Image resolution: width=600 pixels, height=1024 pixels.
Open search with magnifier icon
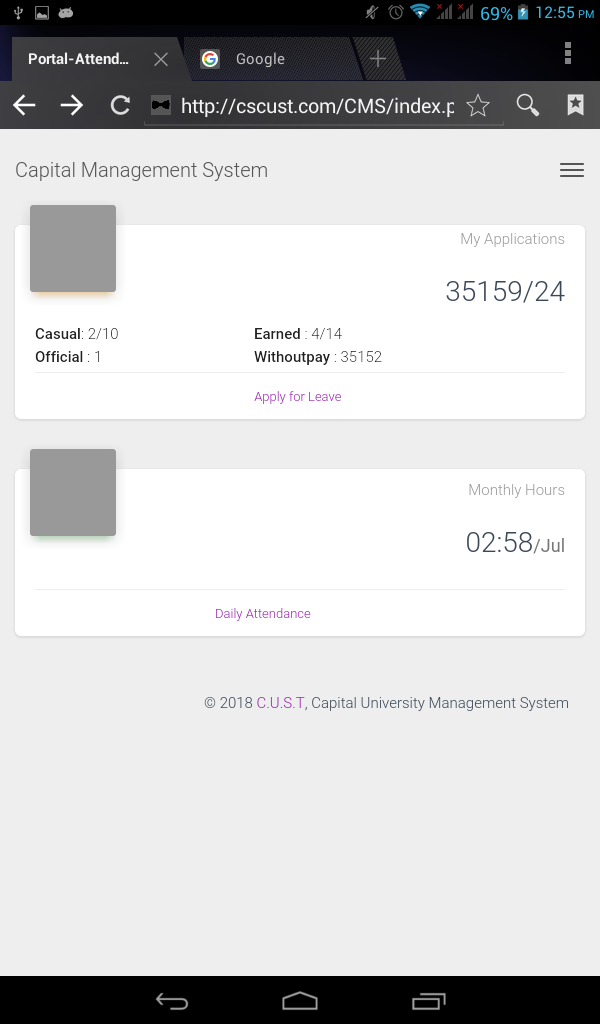click(527, 105)
